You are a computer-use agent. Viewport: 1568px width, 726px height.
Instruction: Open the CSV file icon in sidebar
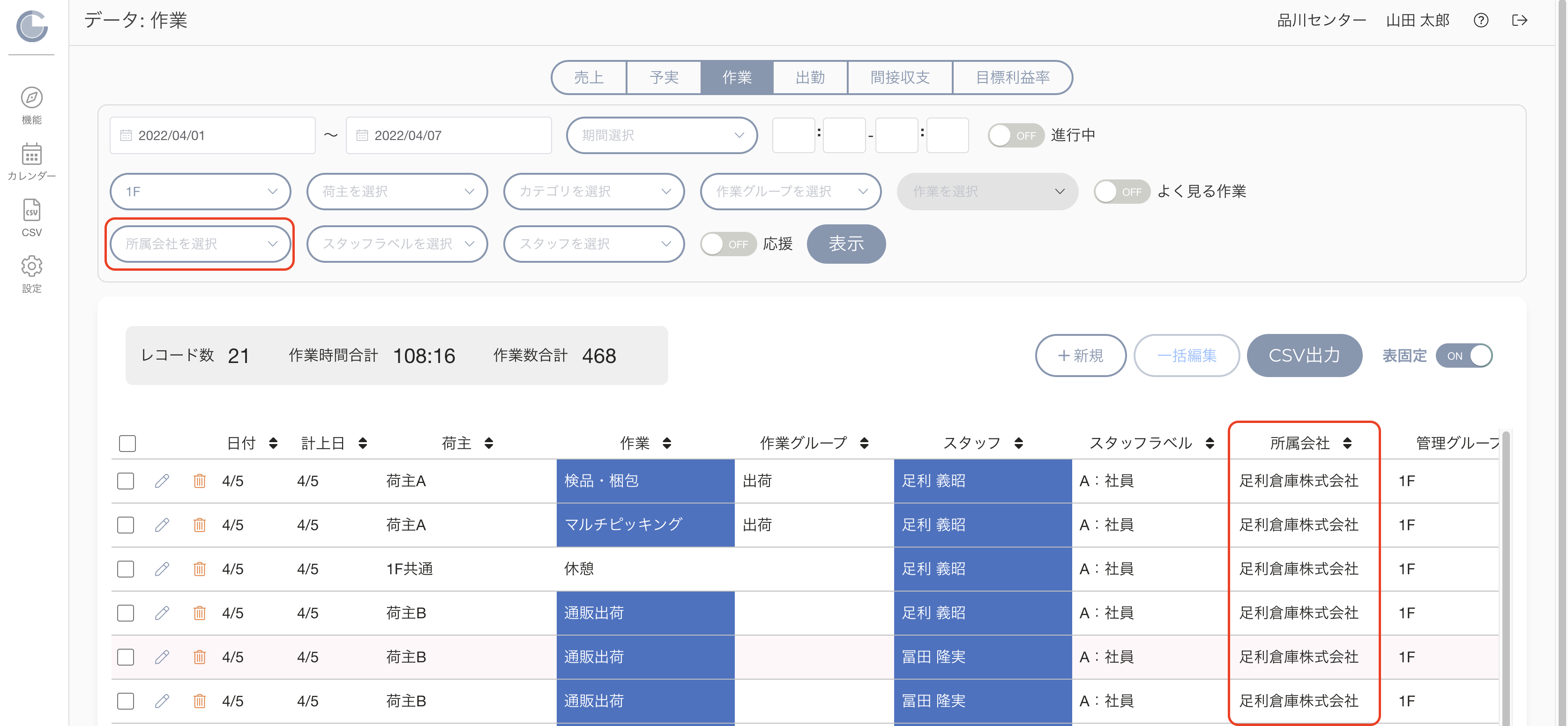point(32,210)
